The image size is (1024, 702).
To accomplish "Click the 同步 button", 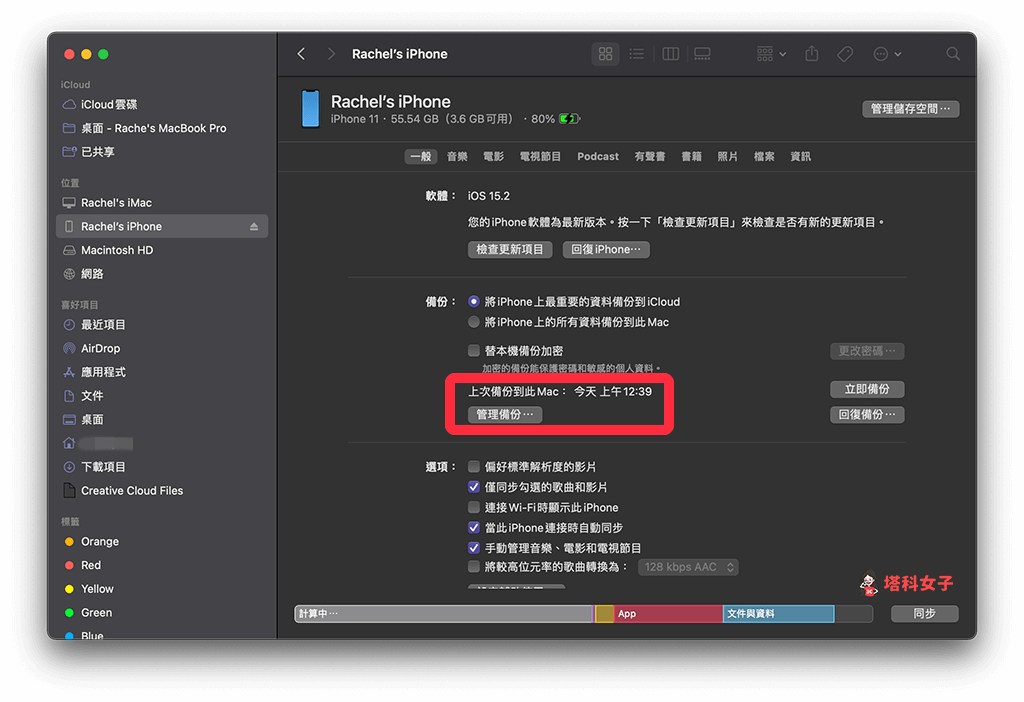I will pos(925,614).
